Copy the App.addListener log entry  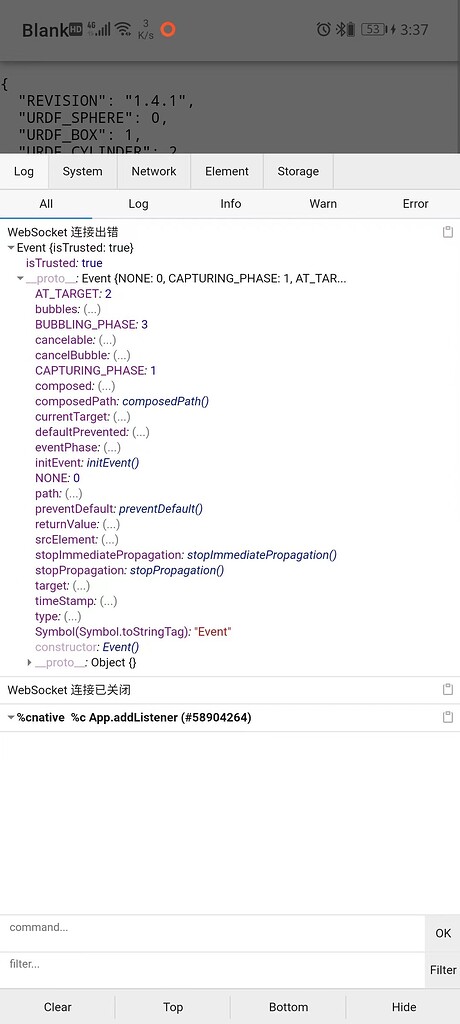click(448, 717)
